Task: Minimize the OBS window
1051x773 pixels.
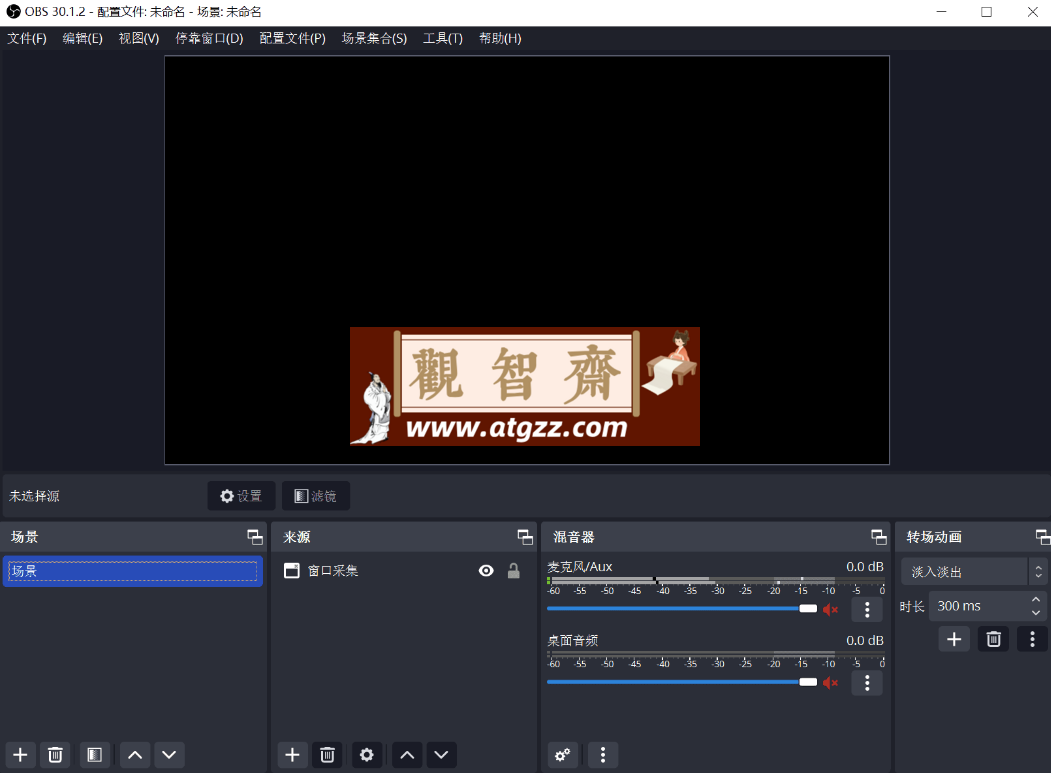Action: 941,11
